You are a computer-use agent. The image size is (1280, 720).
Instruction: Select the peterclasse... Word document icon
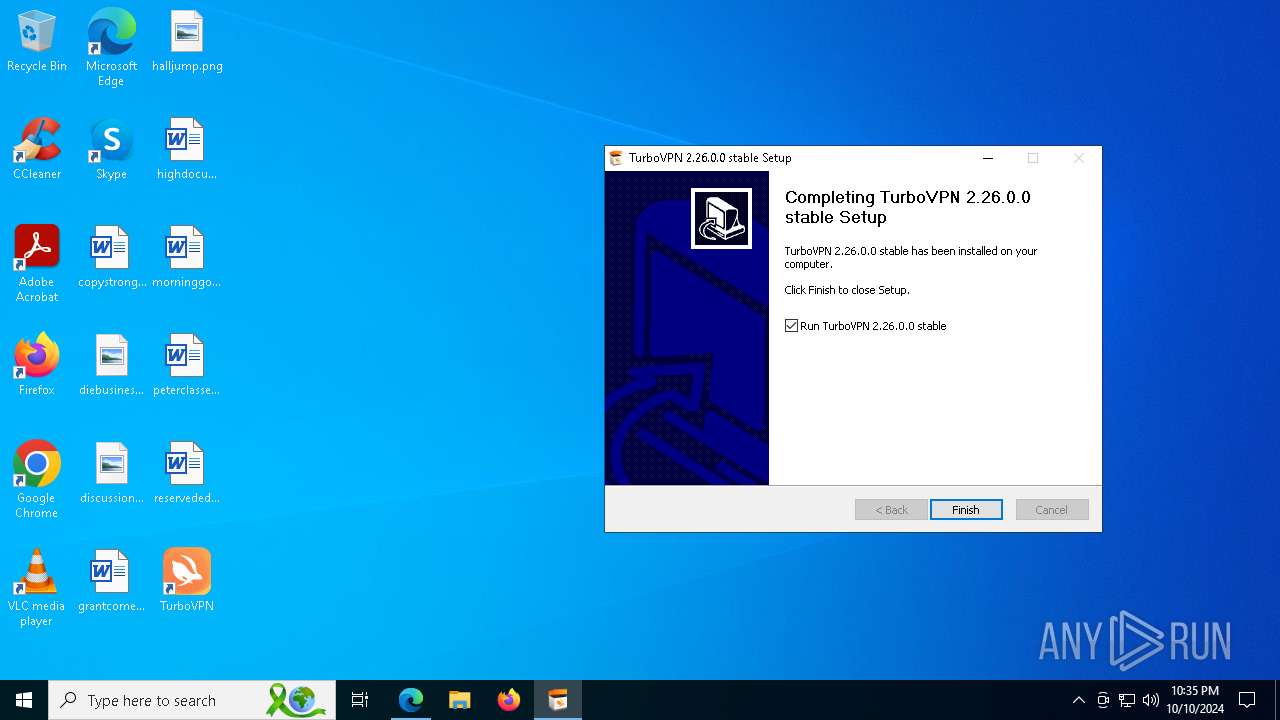click(186, 366)
